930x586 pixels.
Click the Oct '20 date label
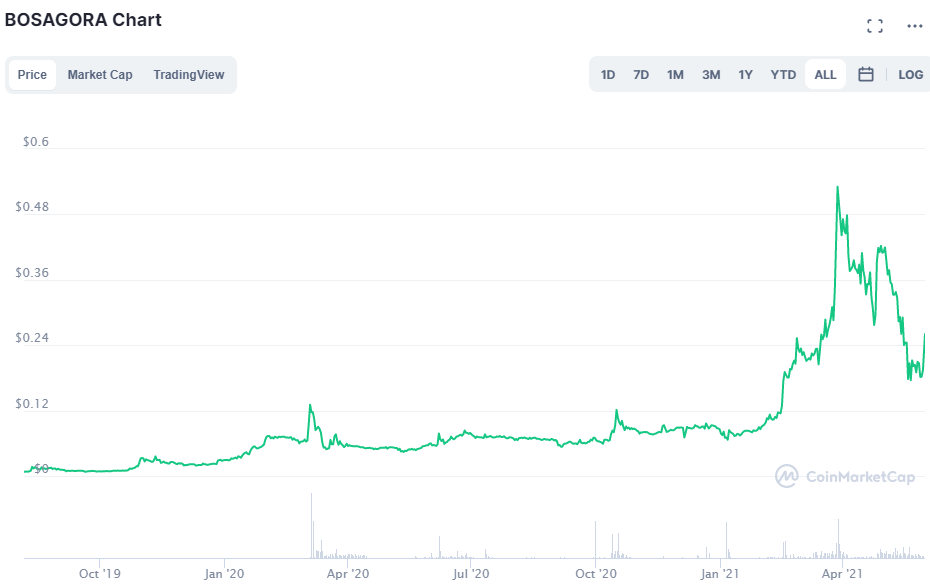point(596,574)
